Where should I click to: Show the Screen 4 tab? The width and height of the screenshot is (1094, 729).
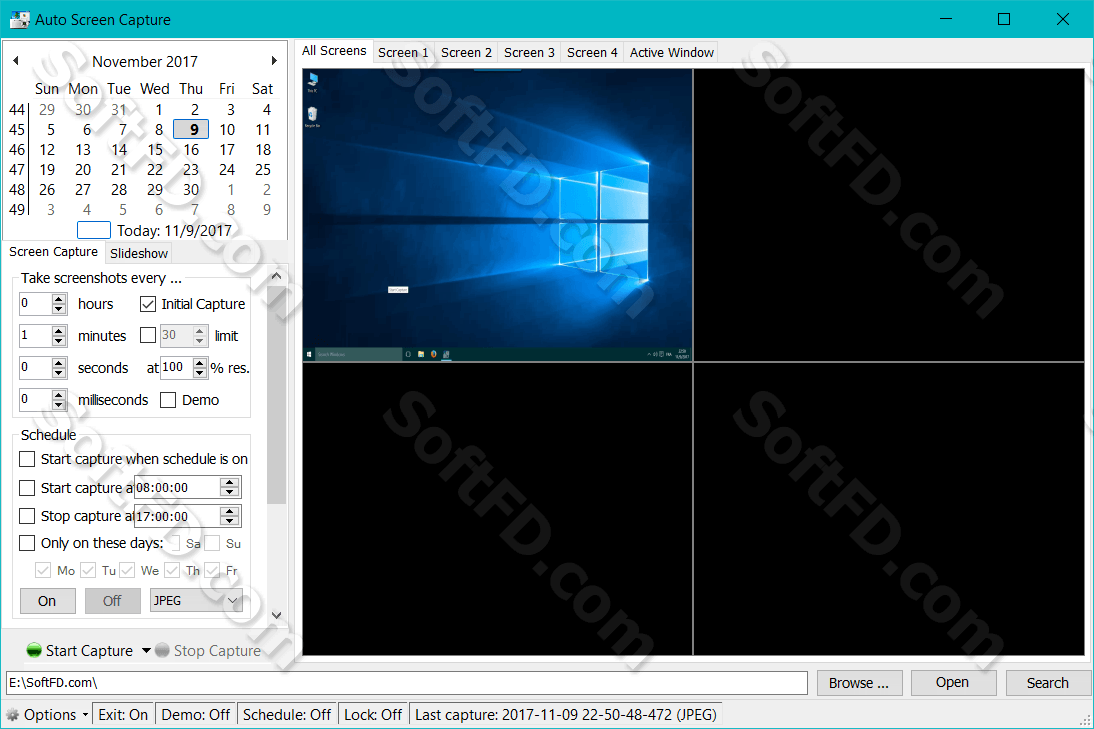592,52
